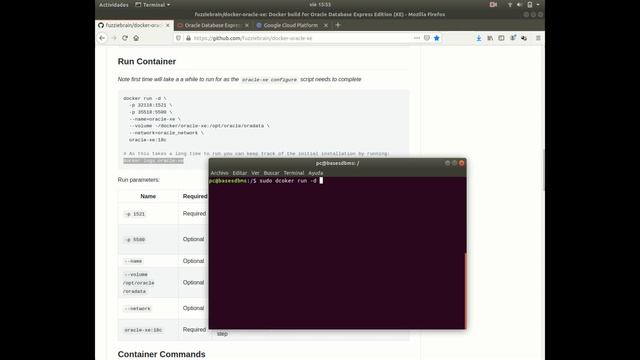Click '-p 1521' table cell

(x=148, y=214)
